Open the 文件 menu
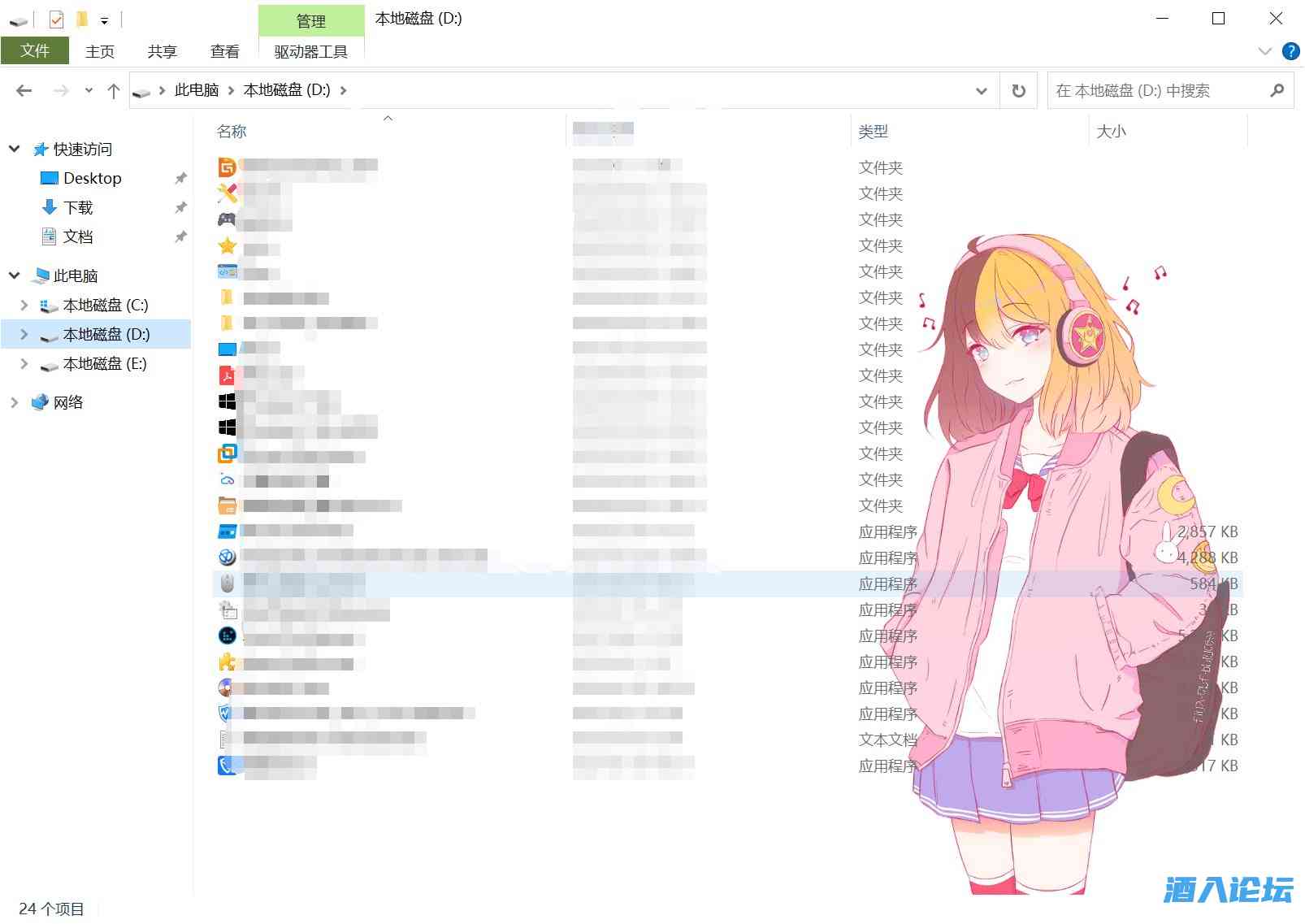The width and height of the screenshot is (1305, 924). pyautogui.click(x=35, y=50)
